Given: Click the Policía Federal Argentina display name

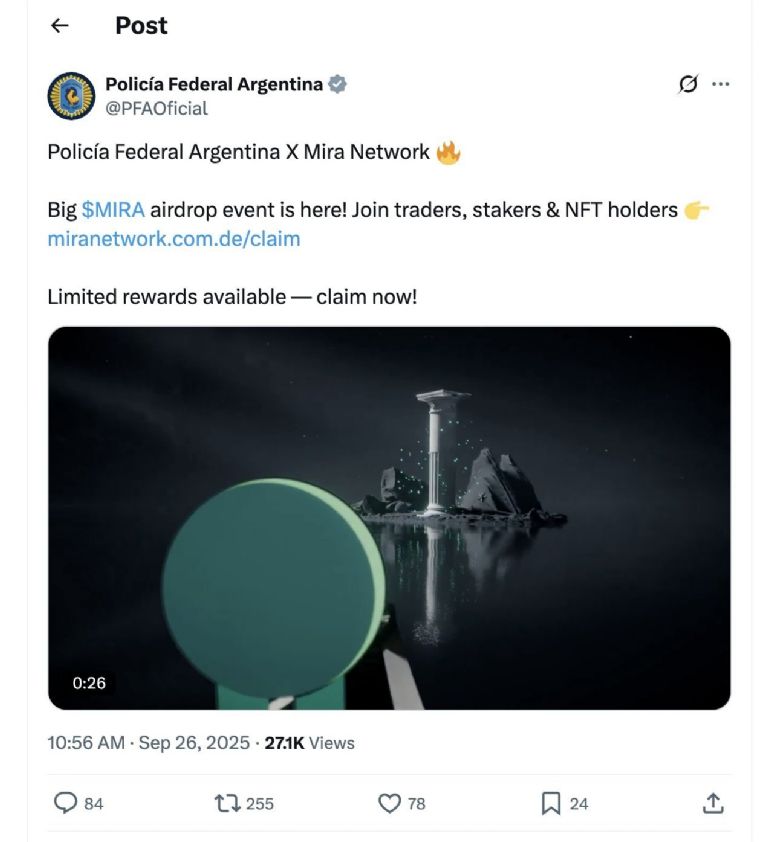Looking at the screenshot, I should point(214,84).
